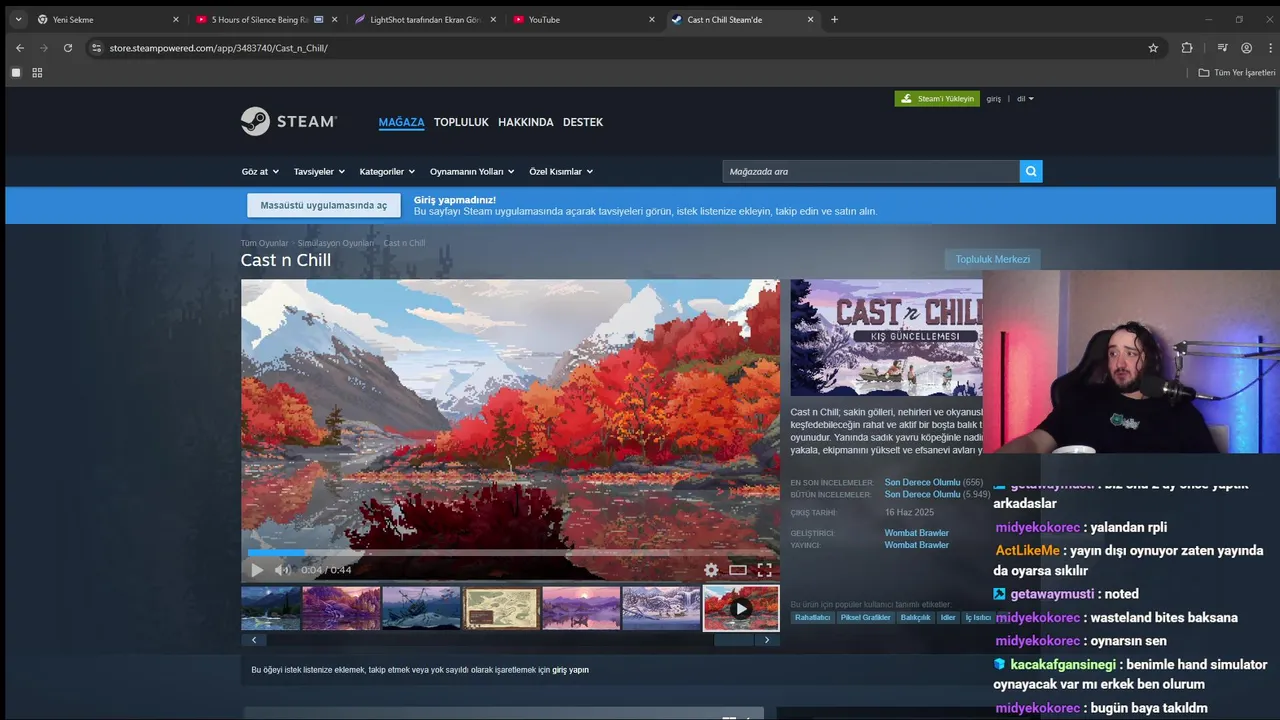The image size is (1280, 720).
Task: Switch to the LightShot browser tab
Action: tap(425, 19)
